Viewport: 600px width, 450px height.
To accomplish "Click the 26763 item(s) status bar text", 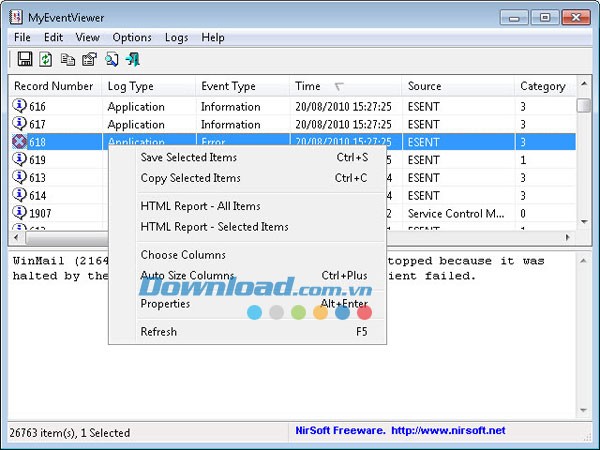I will [70, 433].
